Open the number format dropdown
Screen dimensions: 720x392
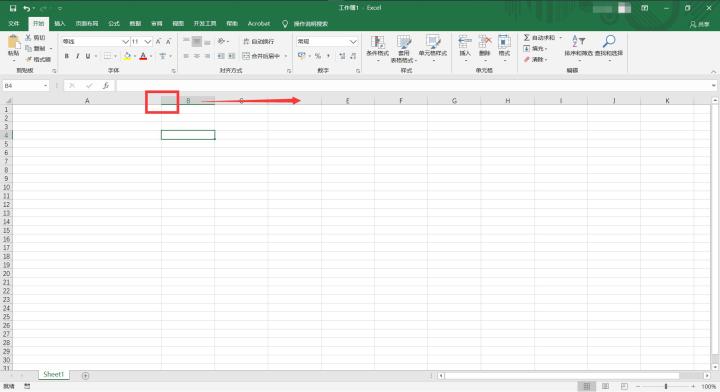coord(353,41)
